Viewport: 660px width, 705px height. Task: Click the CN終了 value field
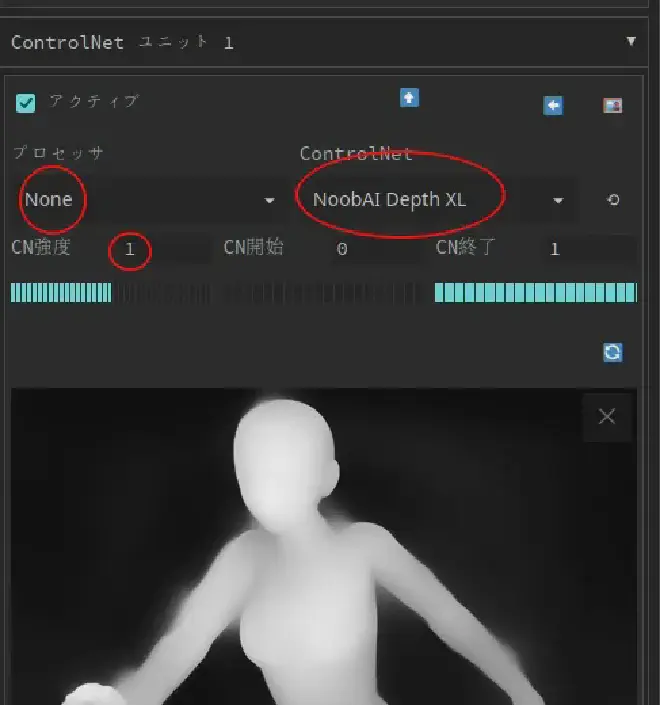pyautogui.click(x=590, y=249)
